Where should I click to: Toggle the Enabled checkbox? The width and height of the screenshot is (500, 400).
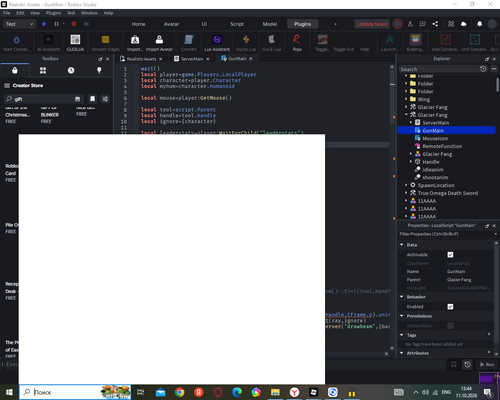[450, 307]
